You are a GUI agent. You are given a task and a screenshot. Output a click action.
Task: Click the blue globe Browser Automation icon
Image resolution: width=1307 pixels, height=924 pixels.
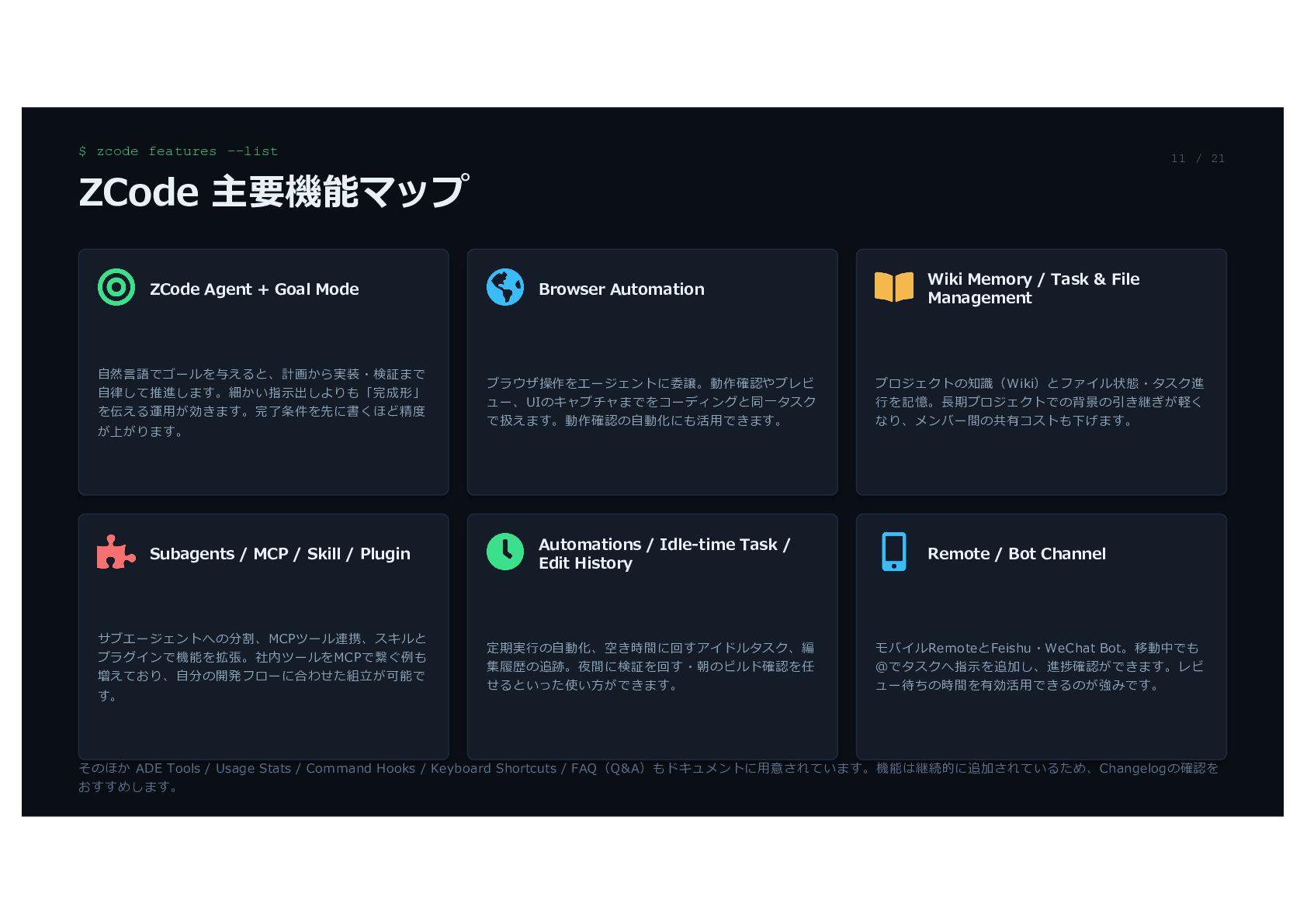tap(505, 288)
